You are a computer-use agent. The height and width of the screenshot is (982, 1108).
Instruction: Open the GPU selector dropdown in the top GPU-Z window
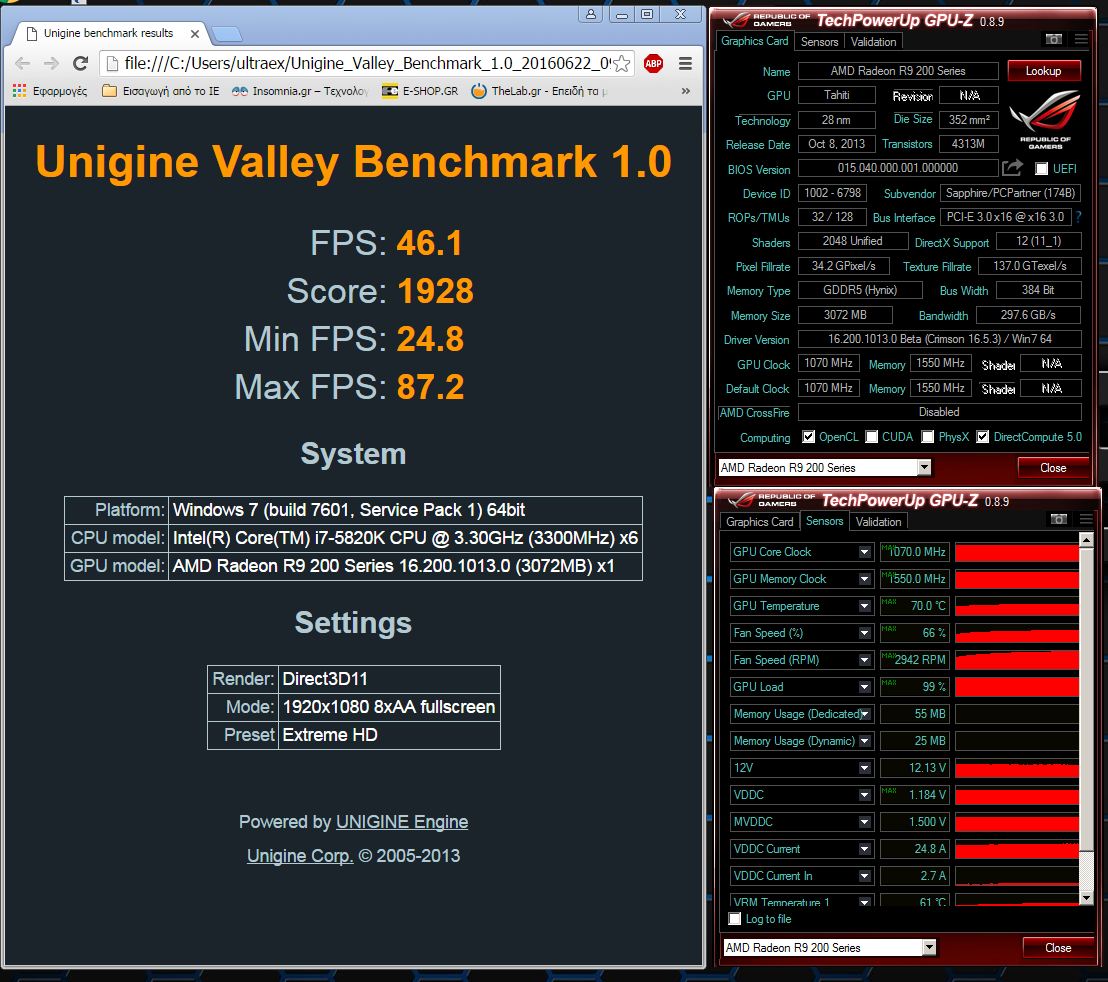pos(924,467)
